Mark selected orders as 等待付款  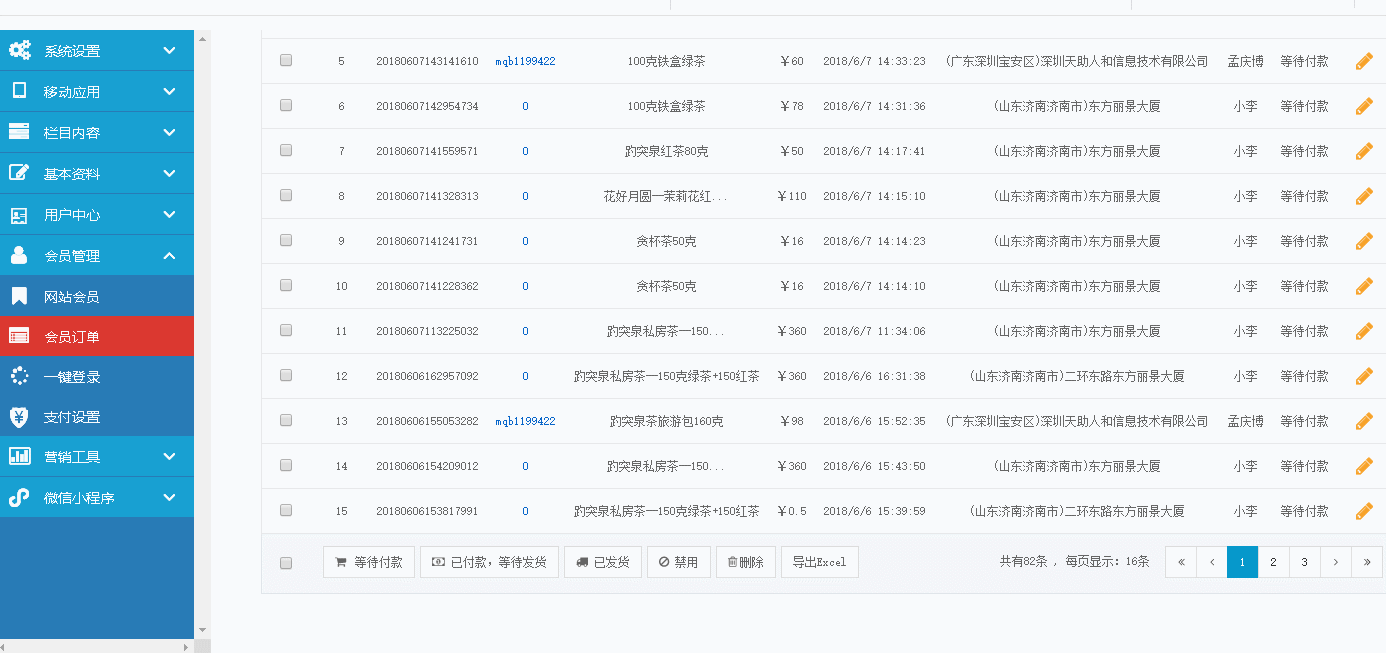(x=369, y=562)
